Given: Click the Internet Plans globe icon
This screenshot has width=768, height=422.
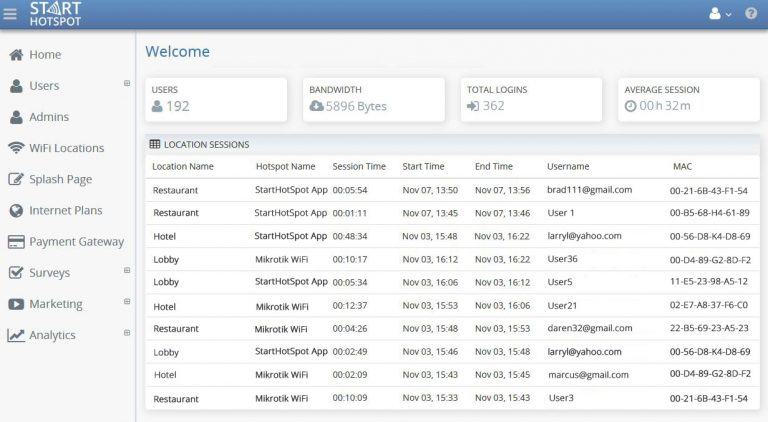Looking at the screenshot, I should click(16, 211).
